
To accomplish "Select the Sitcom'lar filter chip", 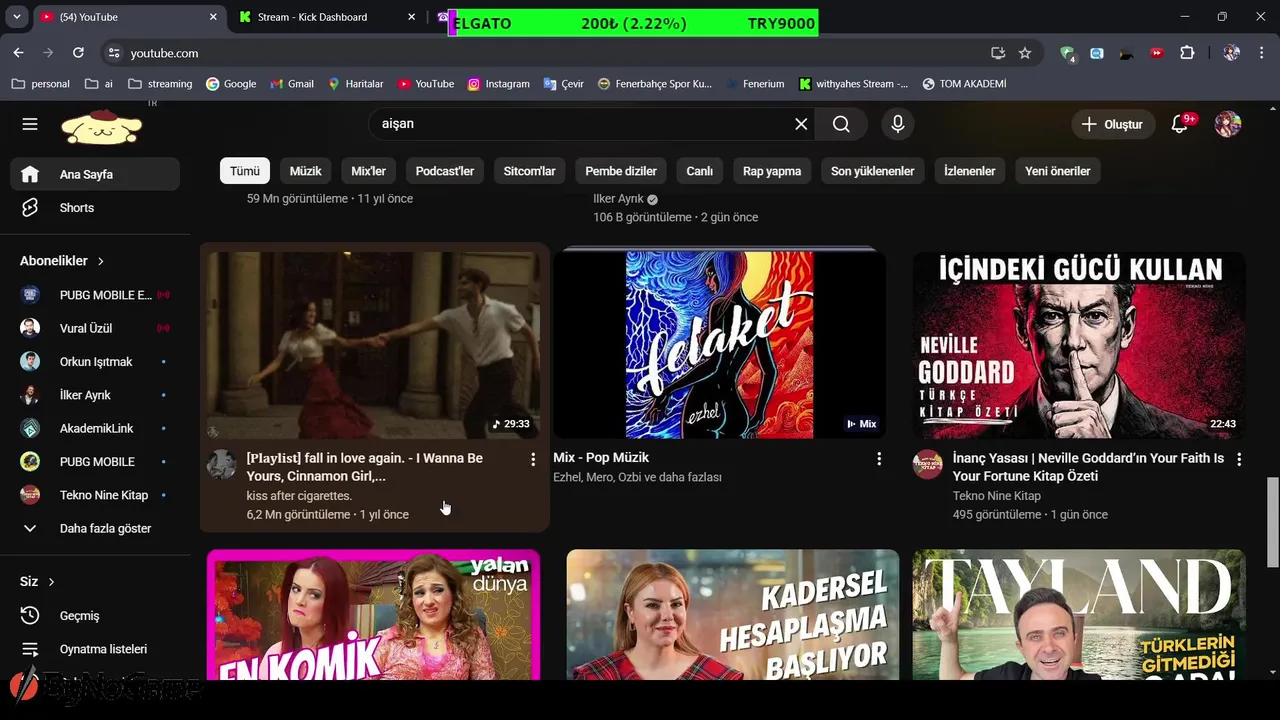I will pos(530,171).
